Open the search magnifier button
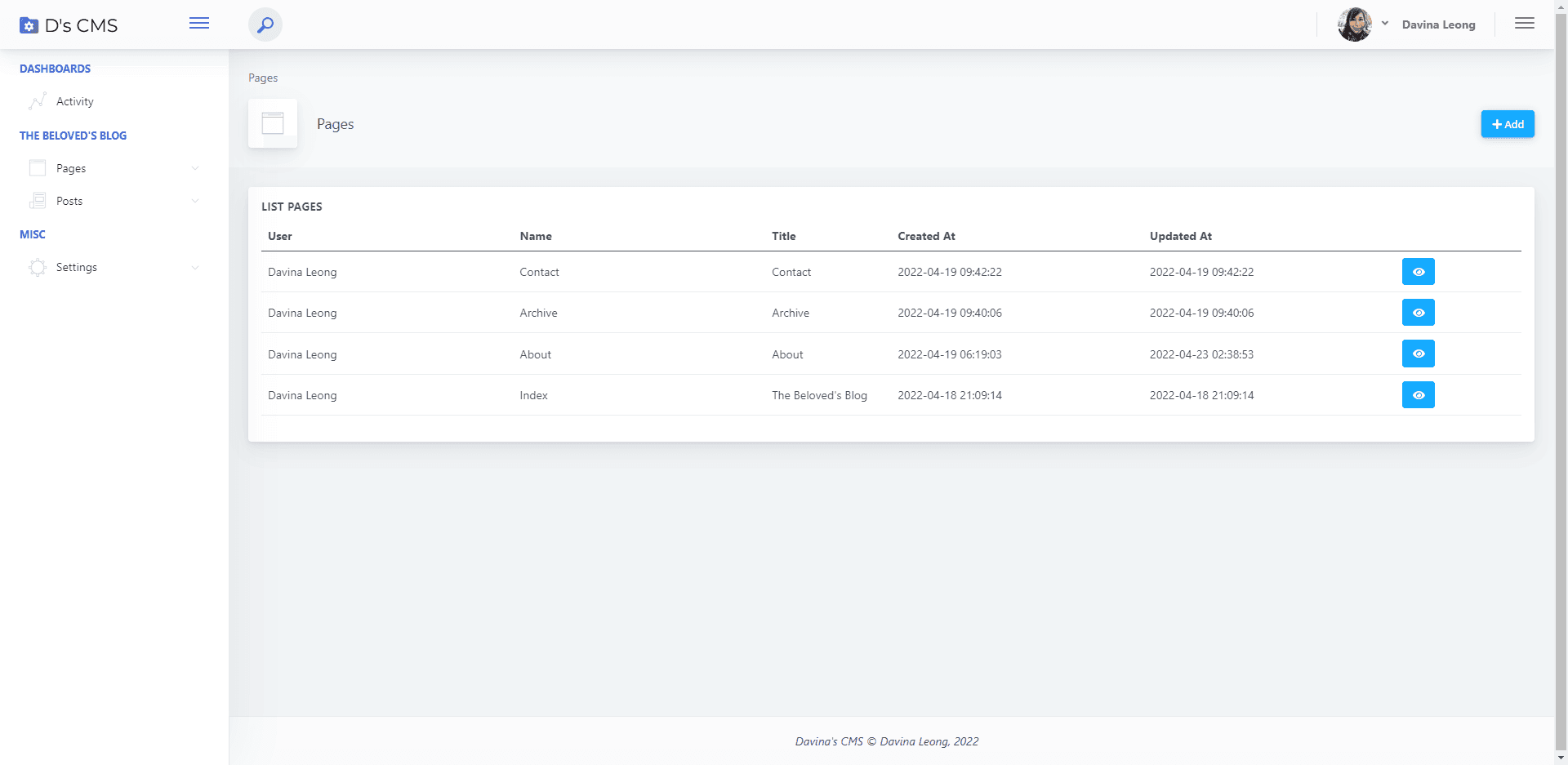 pyautogui.click(x=265, y=24)
